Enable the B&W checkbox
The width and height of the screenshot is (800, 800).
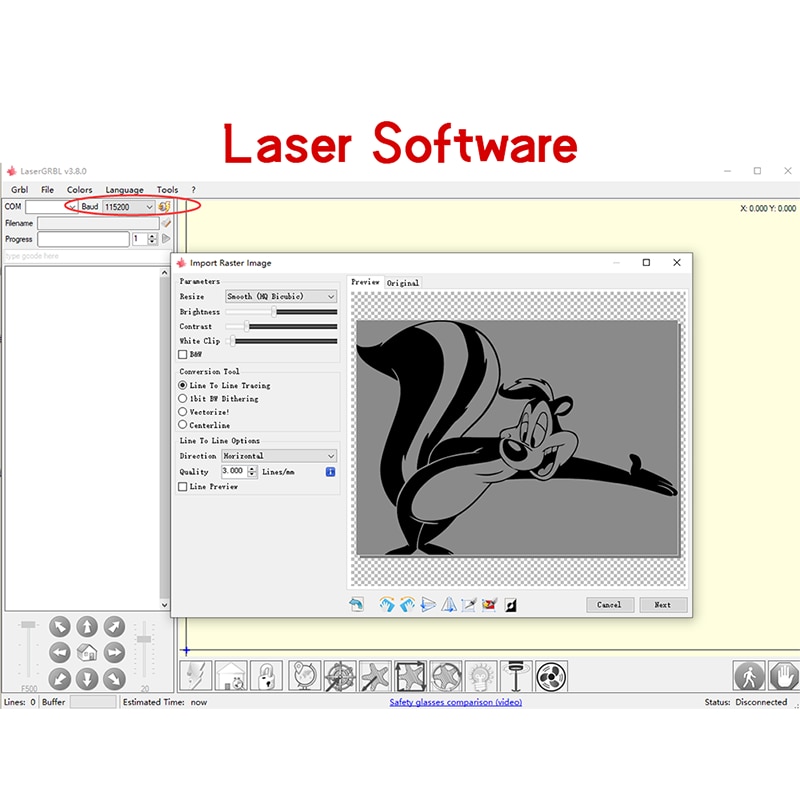[x=183, y=354]
